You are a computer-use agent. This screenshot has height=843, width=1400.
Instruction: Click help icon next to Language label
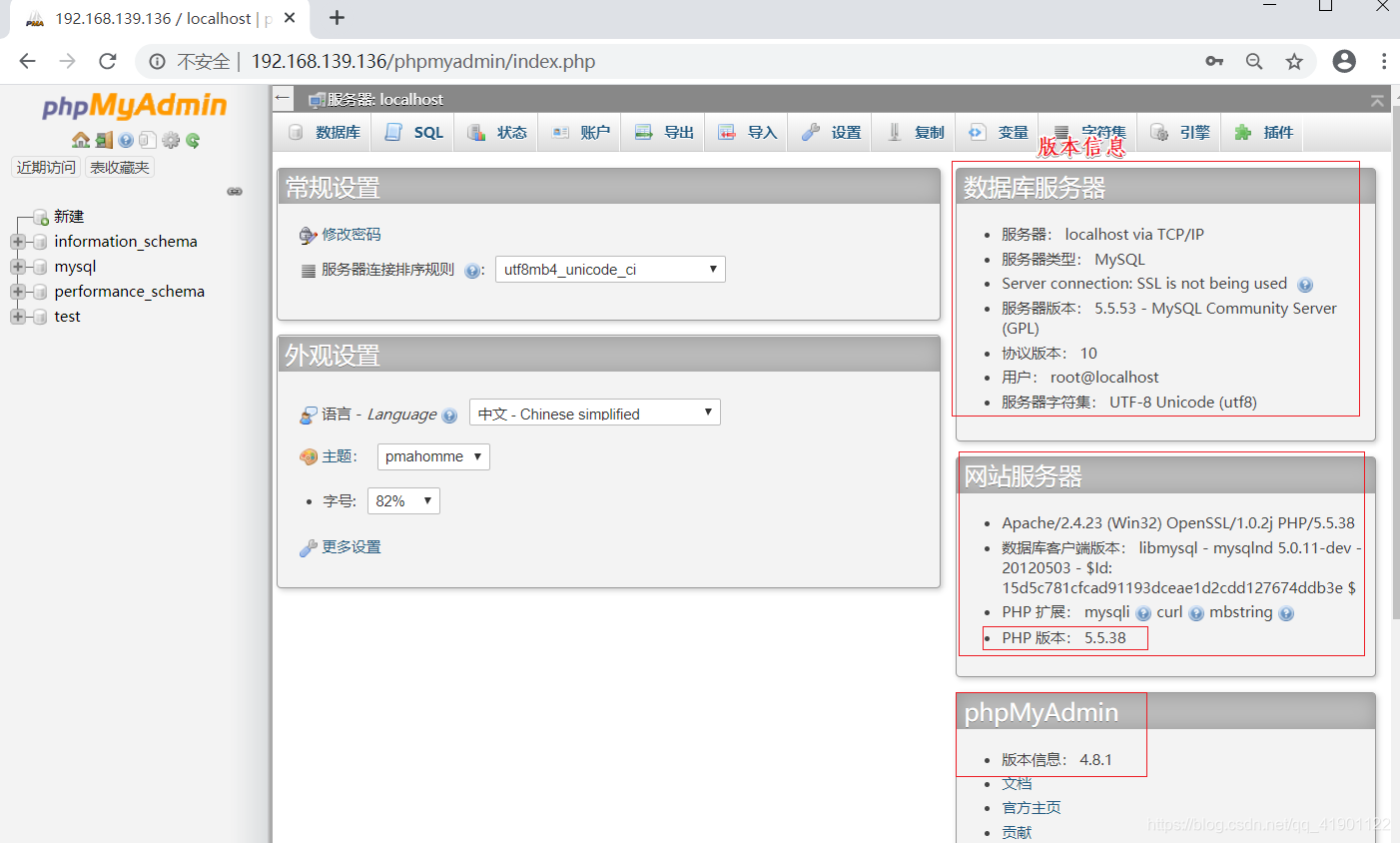coord(449,416)
